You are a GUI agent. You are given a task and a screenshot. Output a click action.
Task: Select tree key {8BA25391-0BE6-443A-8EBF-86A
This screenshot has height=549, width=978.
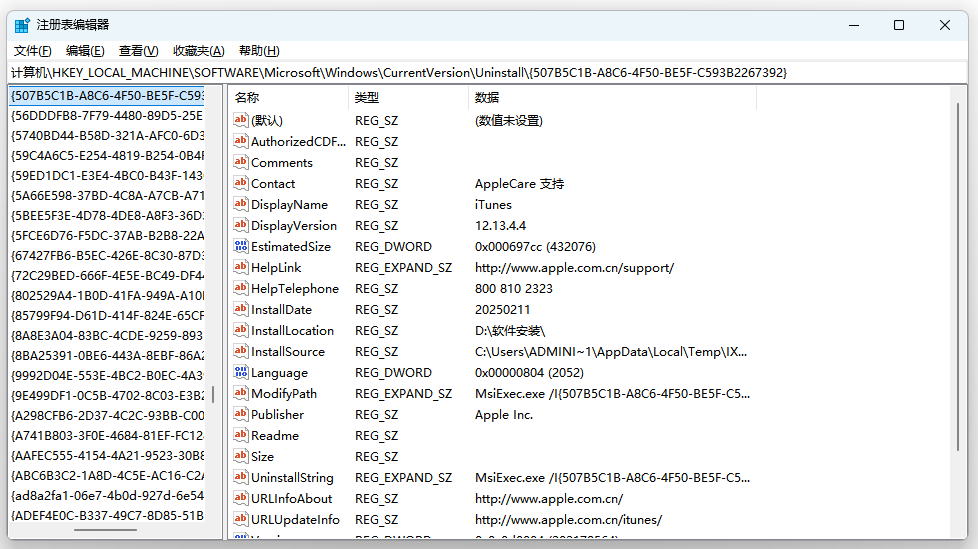pos(107,356)
